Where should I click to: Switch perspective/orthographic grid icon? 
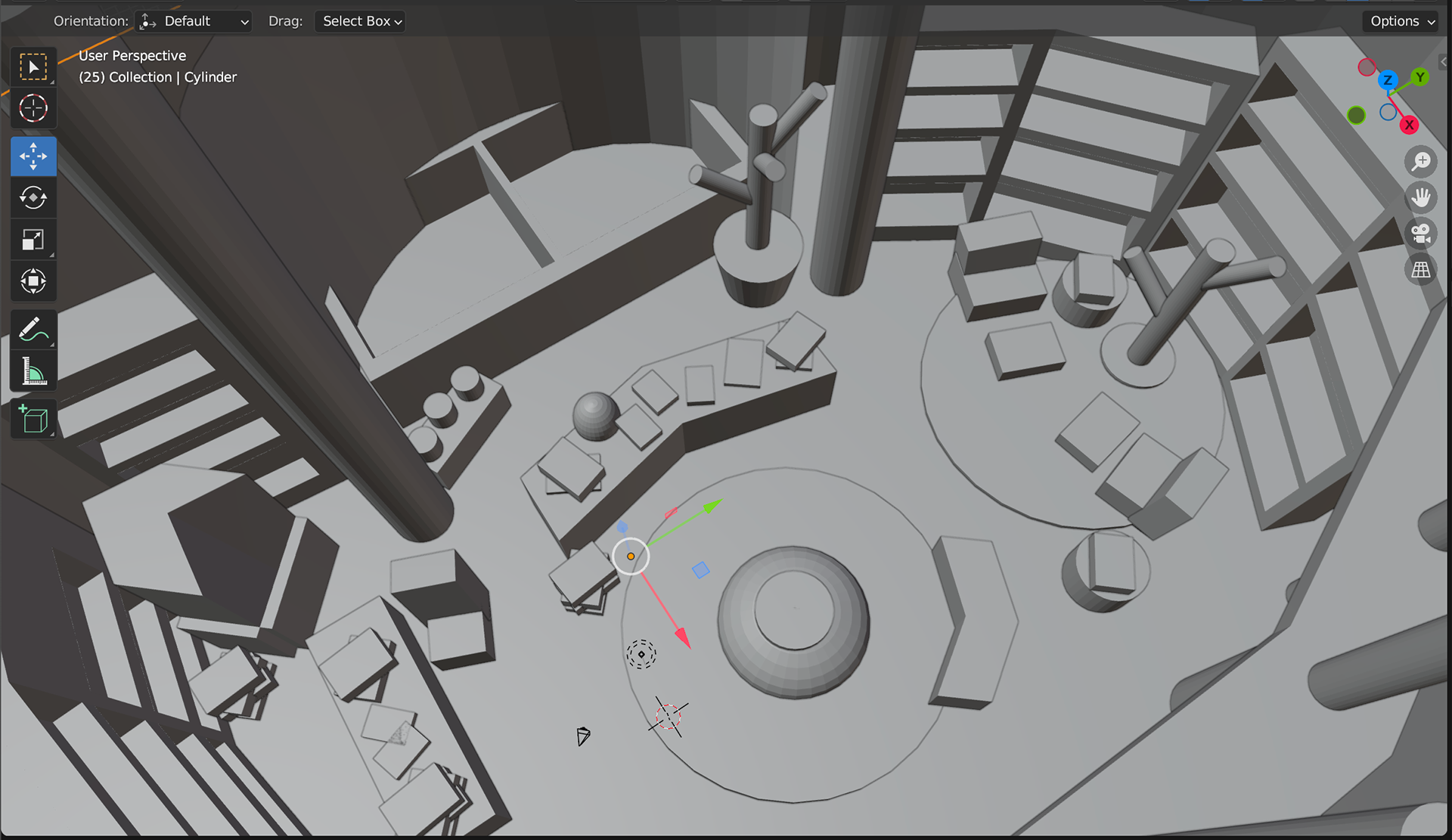pyautogui.click(x=1421, y=270)
